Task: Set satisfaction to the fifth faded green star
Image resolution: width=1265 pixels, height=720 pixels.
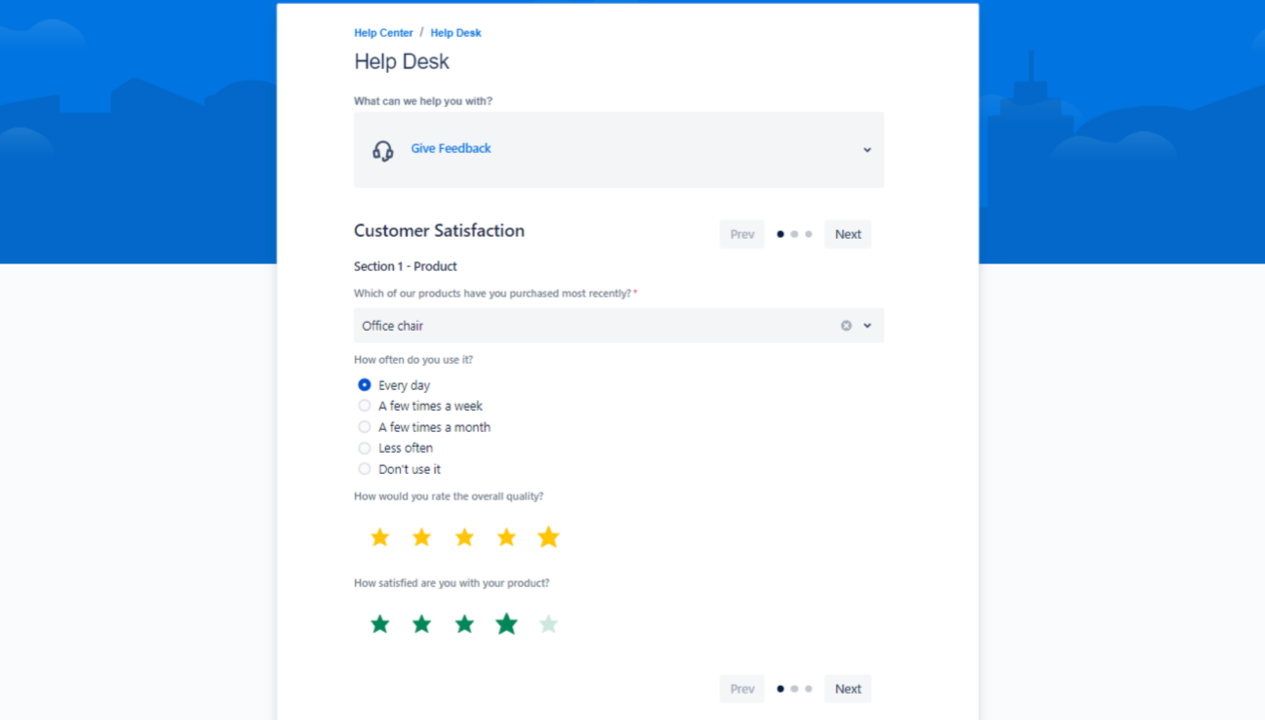Action: pyautogui.click(x=548, y=625)
